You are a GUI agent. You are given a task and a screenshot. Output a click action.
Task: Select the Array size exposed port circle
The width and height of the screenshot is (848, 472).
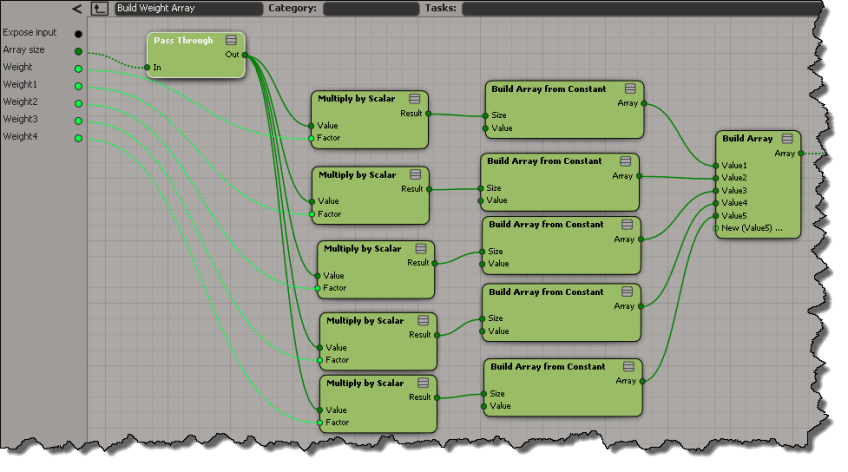tap(78, 50)
